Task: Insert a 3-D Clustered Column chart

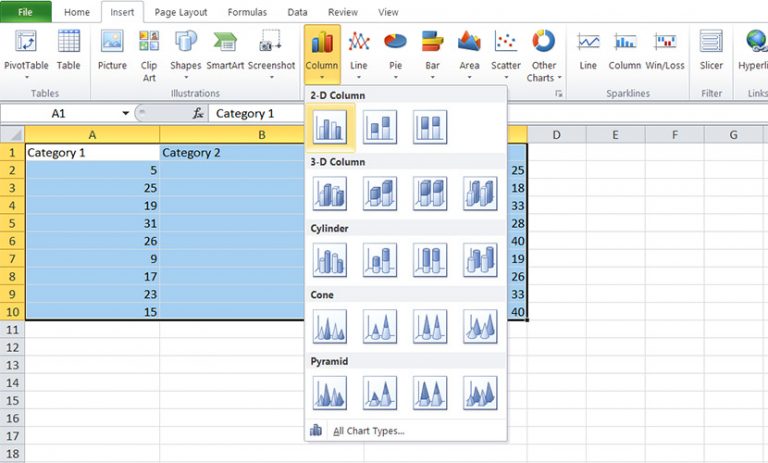Action: point(329,193)
